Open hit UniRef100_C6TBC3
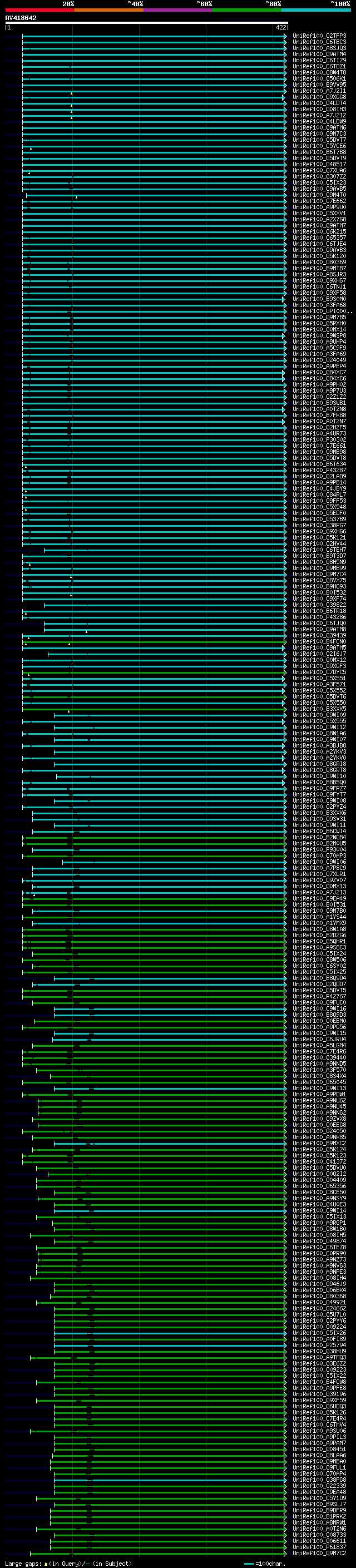This screenshot has height=1568, width=356. pyautogui.click(x=319, y=42)
